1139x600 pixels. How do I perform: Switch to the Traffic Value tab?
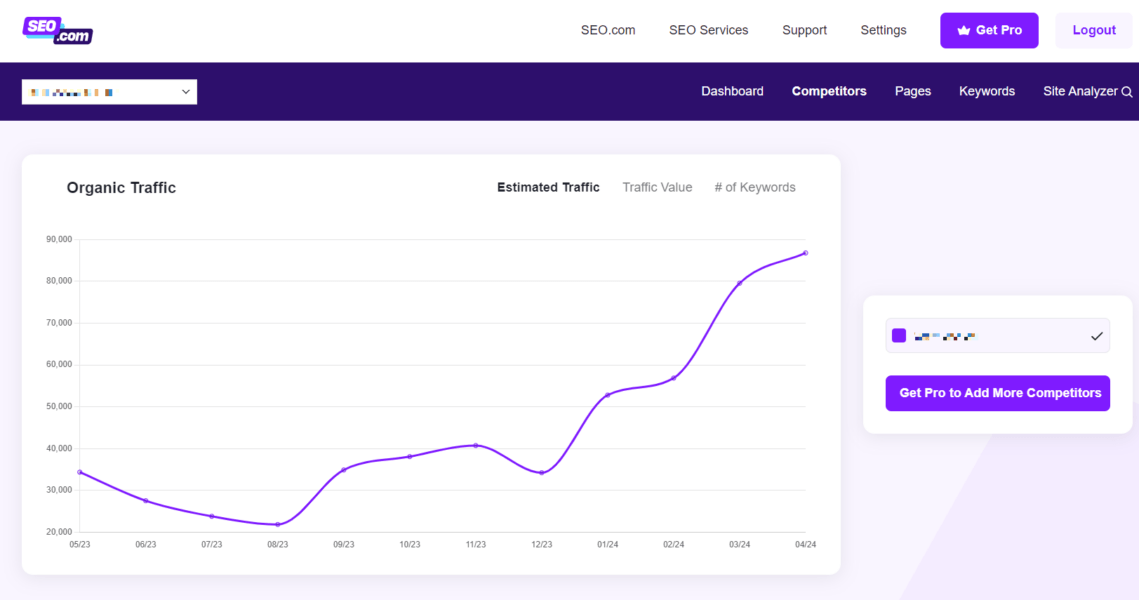click(657, 187)
